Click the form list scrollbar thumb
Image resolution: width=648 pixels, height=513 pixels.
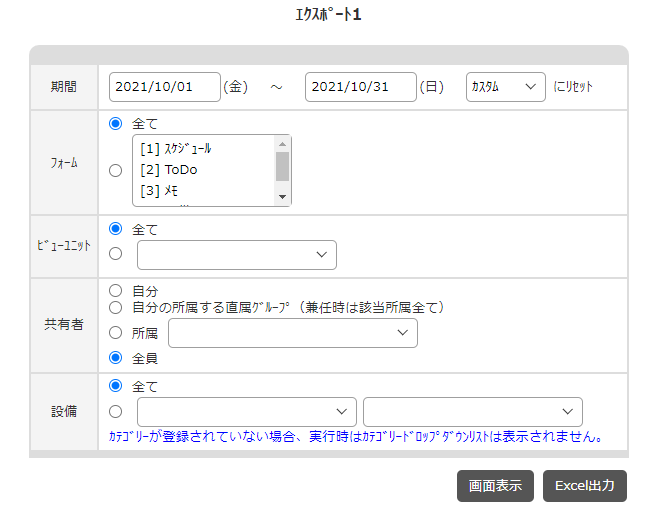[x=283, y=166]
